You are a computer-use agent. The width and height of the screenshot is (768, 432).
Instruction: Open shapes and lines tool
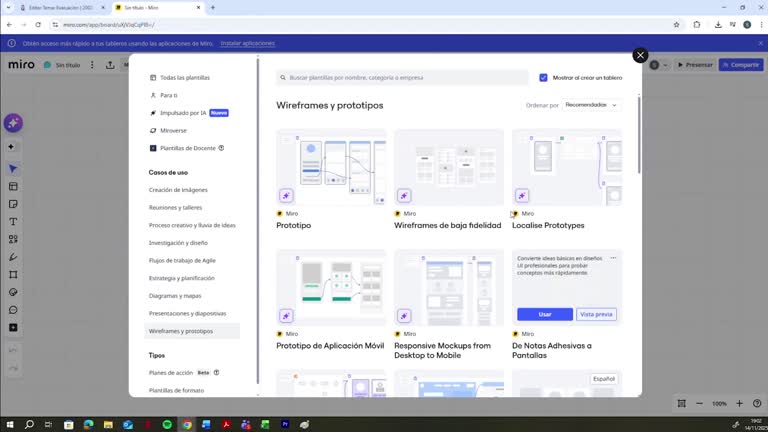(x=13, y=240)
